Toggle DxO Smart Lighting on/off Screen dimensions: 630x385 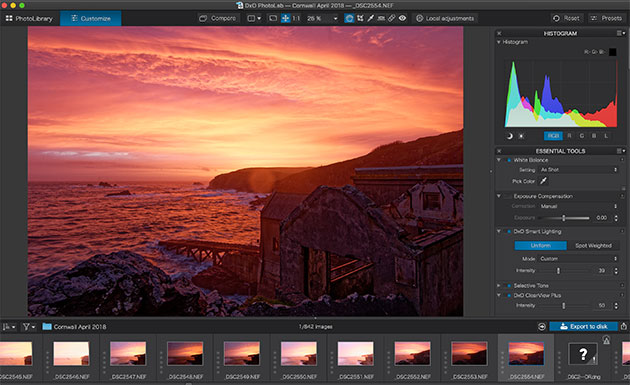[509, 231]
